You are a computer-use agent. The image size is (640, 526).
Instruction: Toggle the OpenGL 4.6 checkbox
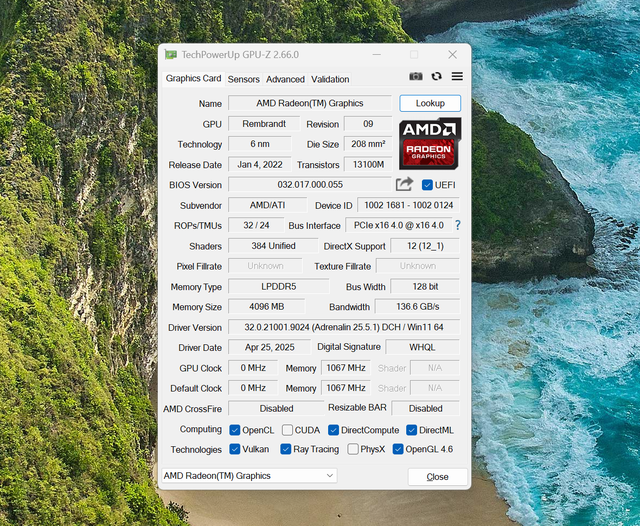398,449
